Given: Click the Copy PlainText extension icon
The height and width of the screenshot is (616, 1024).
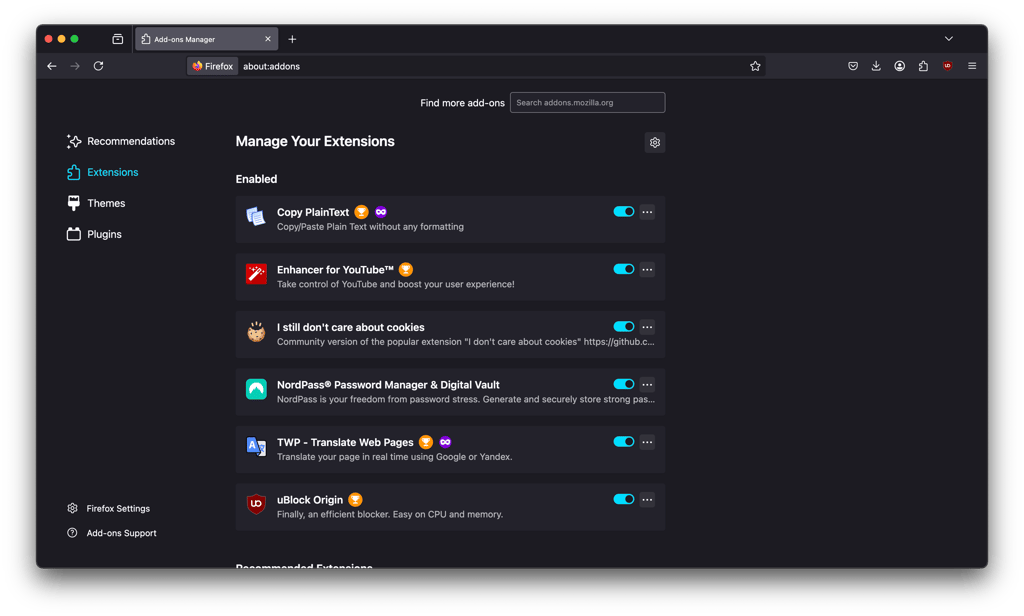Looking at the screenshot, I should 256,216.
